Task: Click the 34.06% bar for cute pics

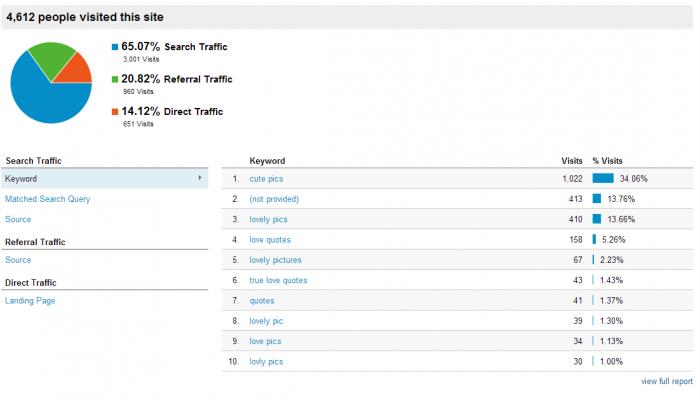Action: tap(603, 178)
